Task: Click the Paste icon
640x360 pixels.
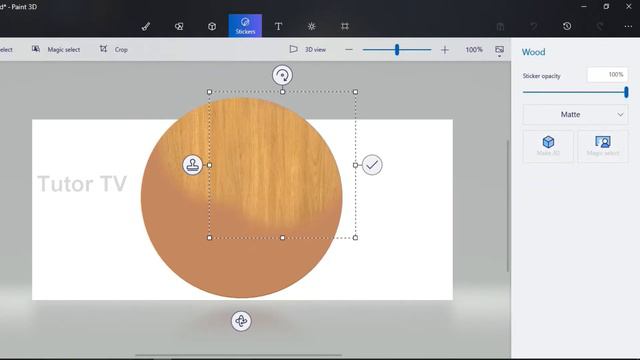Action: [500, 27]
